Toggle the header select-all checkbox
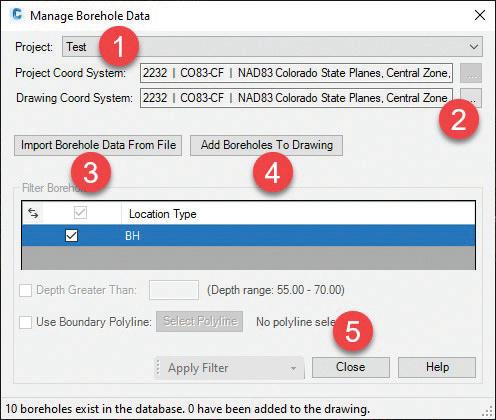This screenshot has height=420, width=496. [x=80, y=213]
